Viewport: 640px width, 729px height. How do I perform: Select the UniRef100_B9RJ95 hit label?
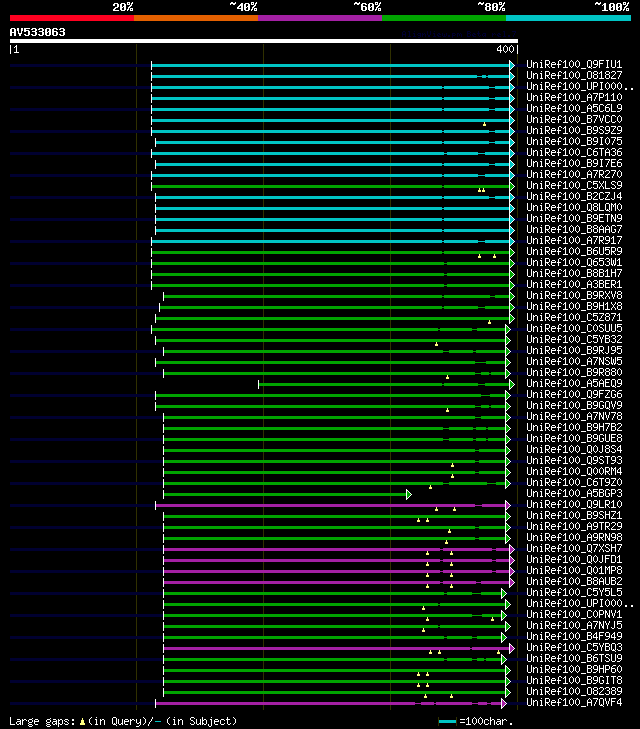[x=574, y=351]
